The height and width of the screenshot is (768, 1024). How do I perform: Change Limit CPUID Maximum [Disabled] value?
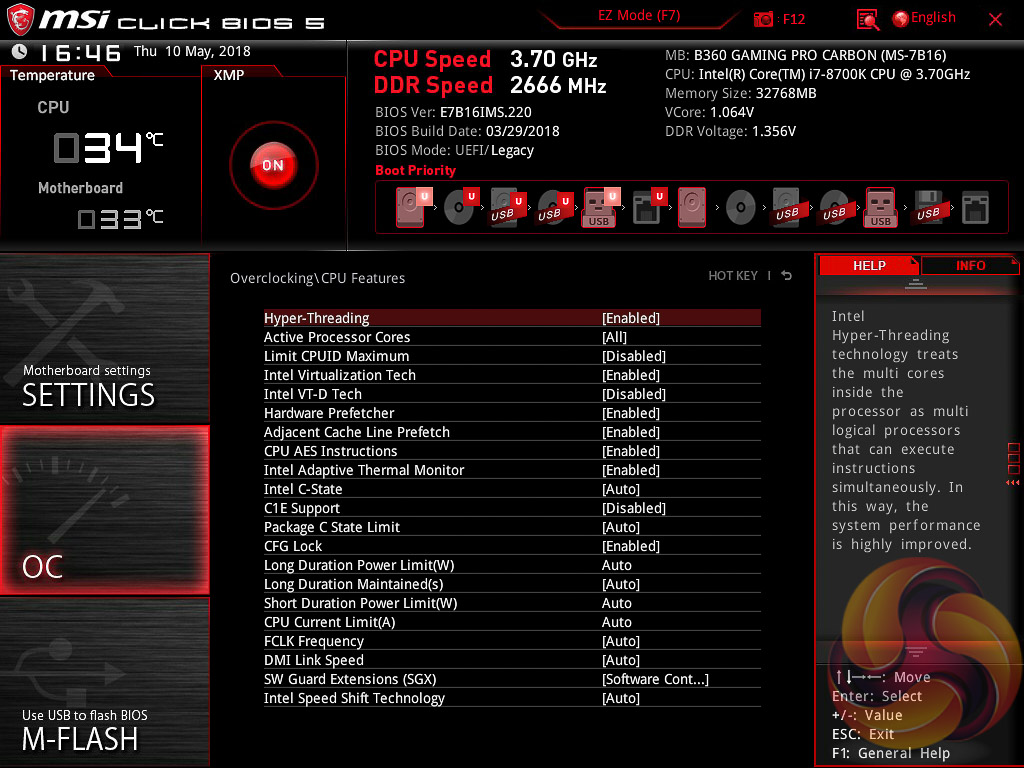click(x=633, y=356)
